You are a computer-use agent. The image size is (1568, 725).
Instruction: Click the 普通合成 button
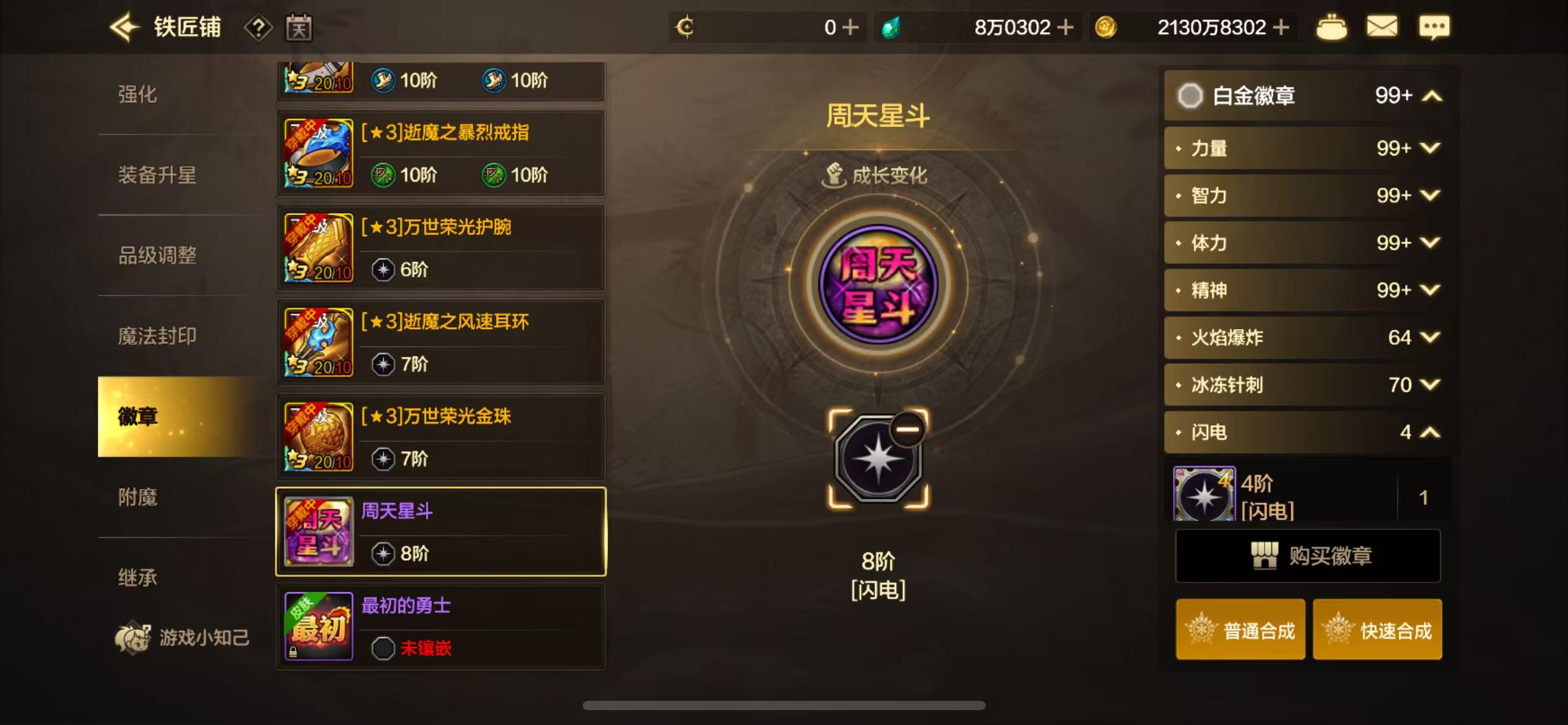[x=1240, y=630]
